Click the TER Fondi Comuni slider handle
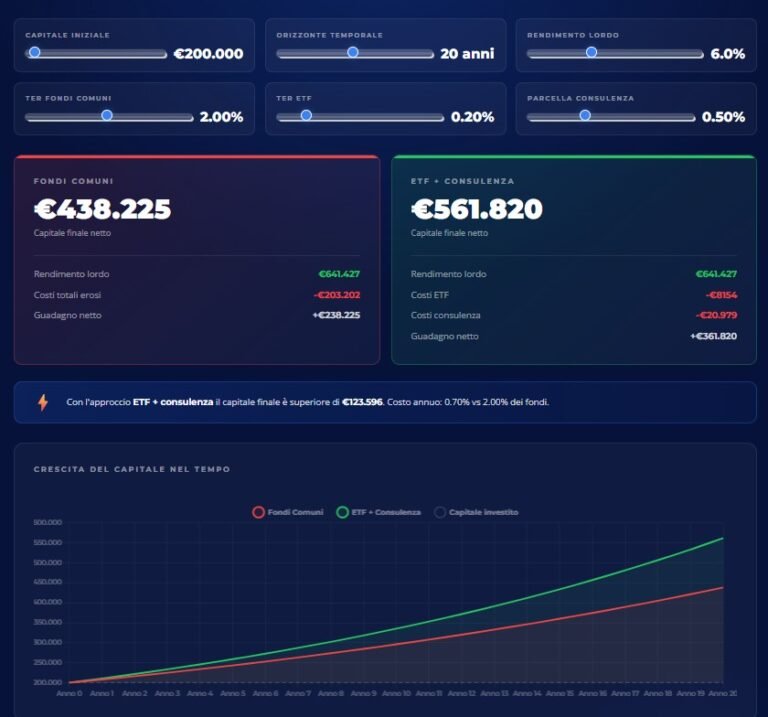This screenshot has height=717, width=768. coord(107,115)
